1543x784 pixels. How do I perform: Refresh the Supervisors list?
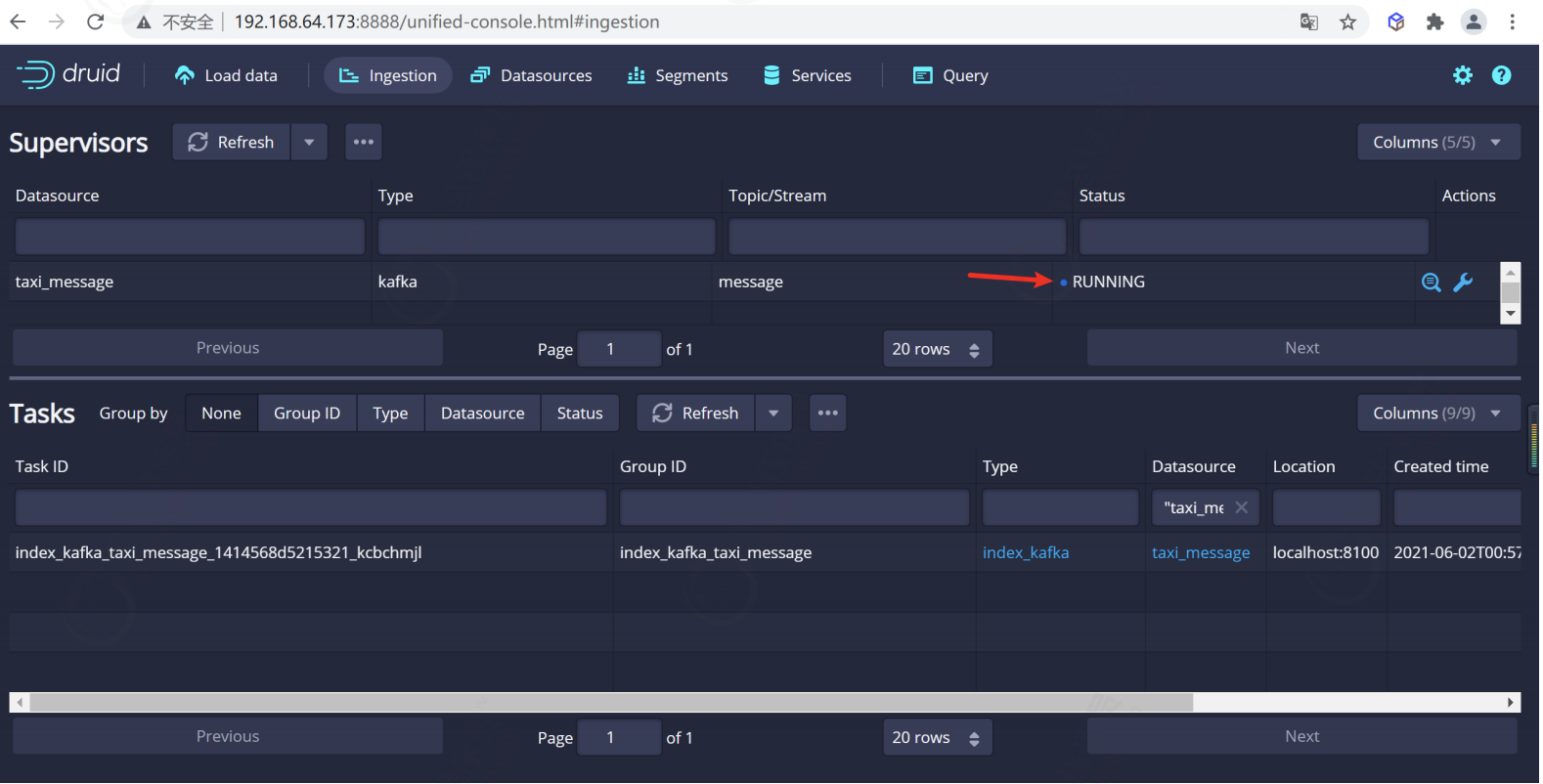coord(232,142)
